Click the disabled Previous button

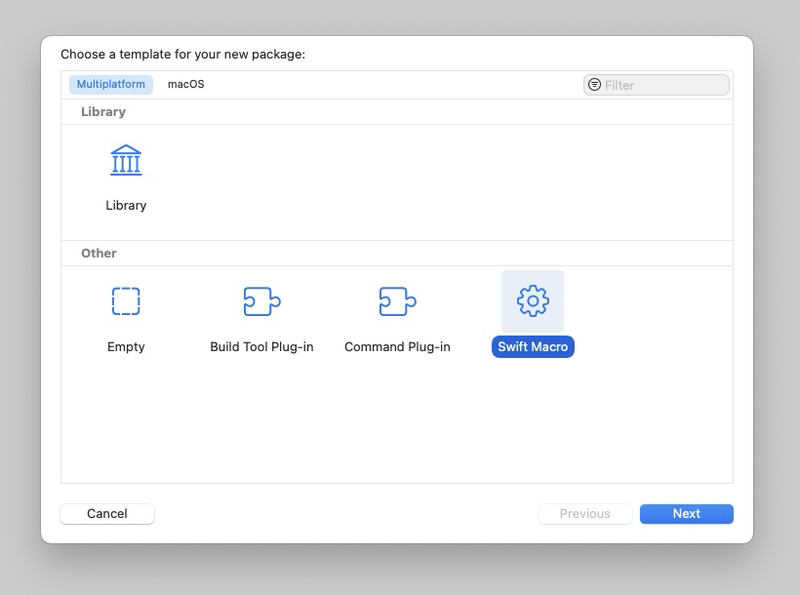(585, 513)
